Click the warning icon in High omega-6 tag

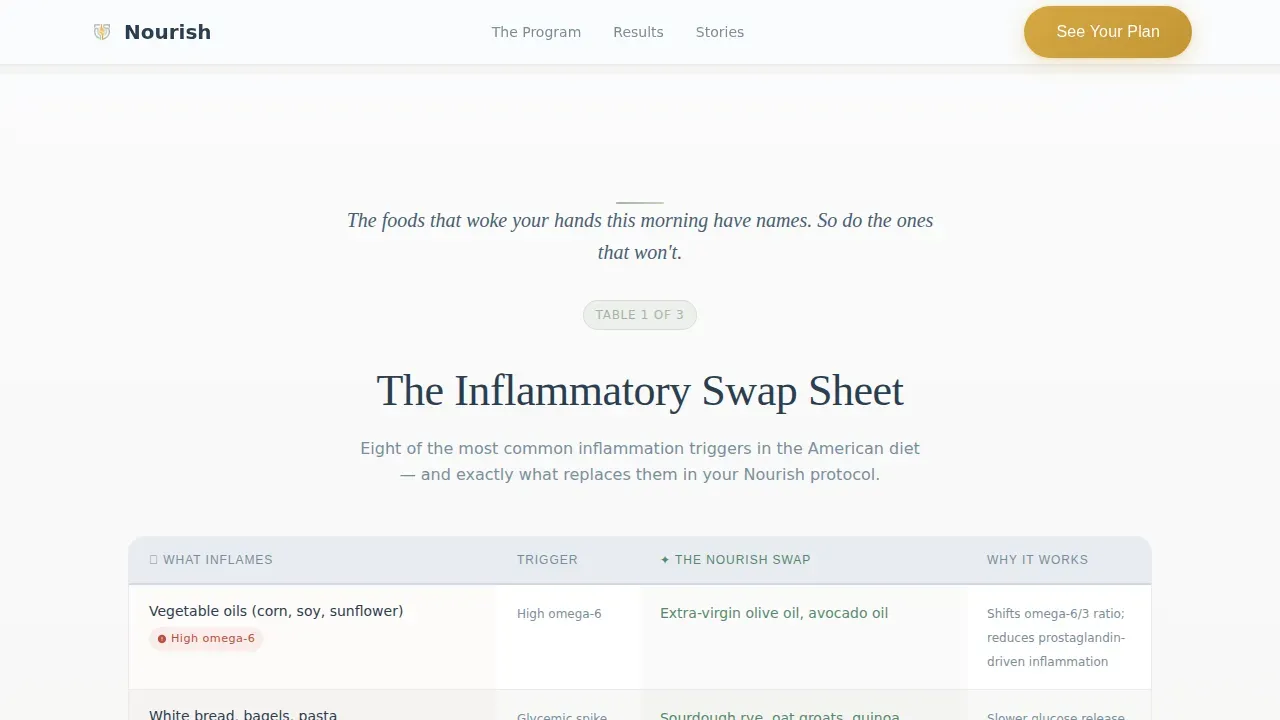click(x=162, y=639)
